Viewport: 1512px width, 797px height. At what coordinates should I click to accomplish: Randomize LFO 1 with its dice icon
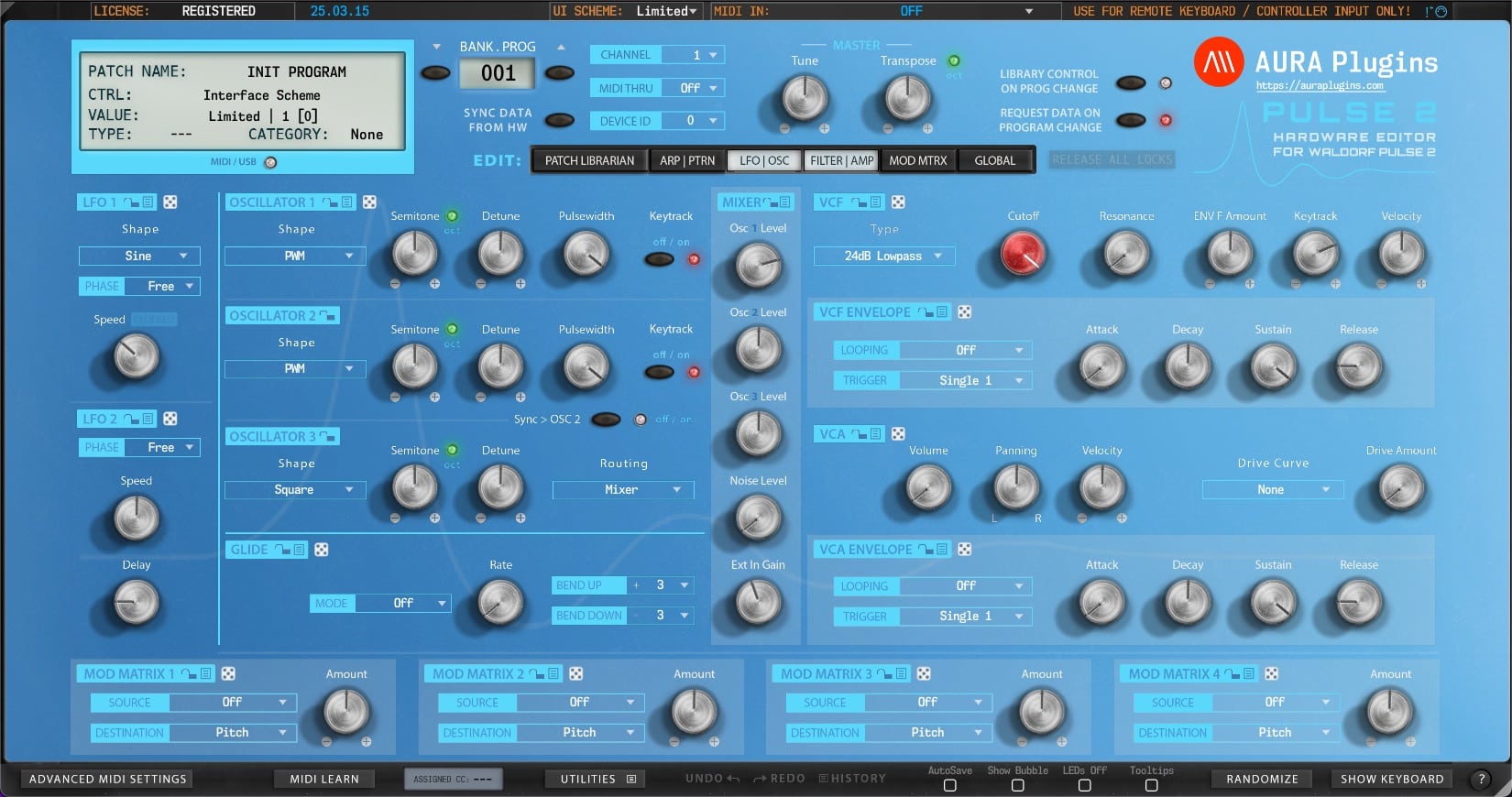[170, 202]
